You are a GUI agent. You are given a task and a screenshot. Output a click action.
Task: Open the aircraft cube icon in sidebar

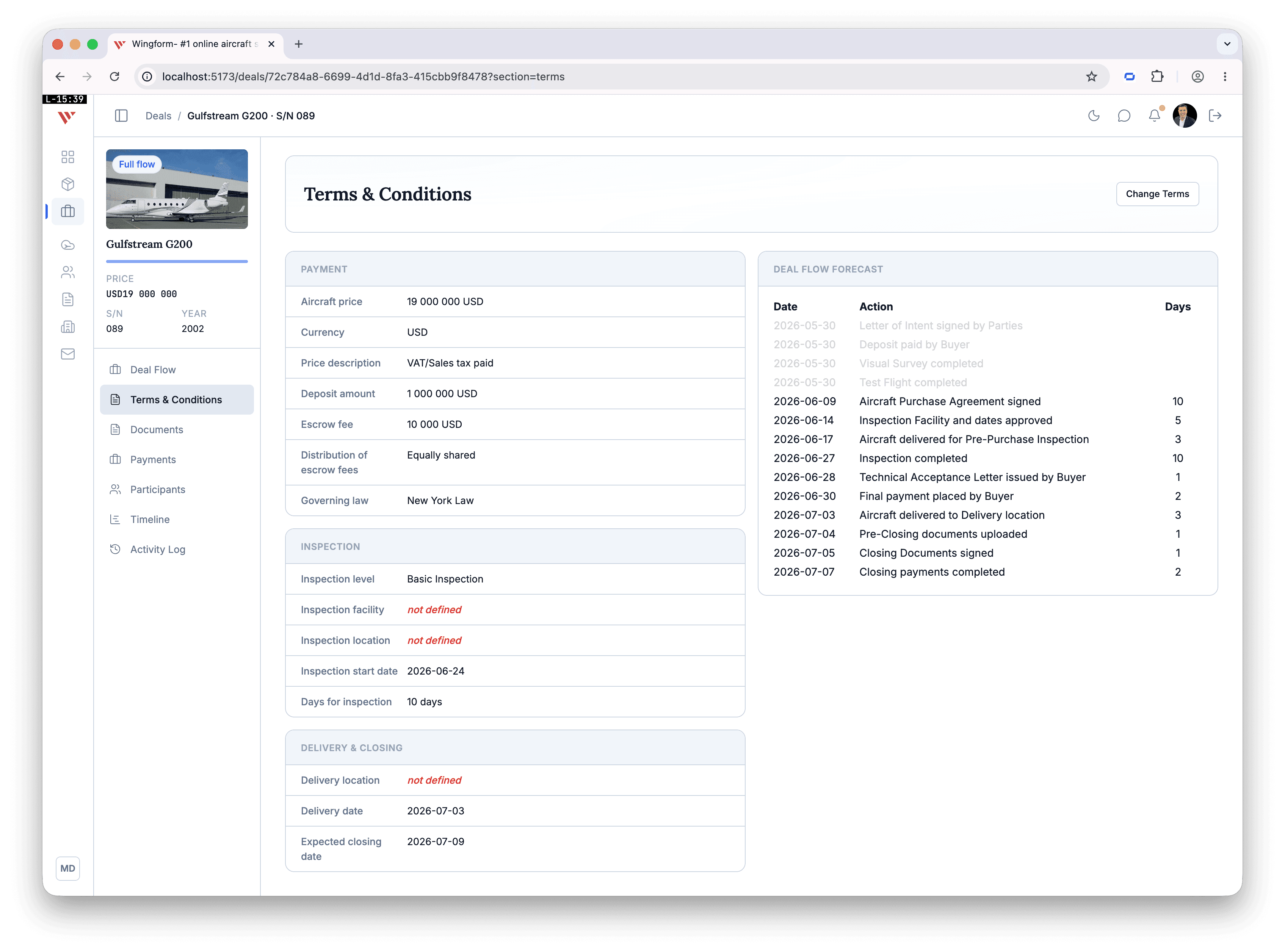pos(68,185)
